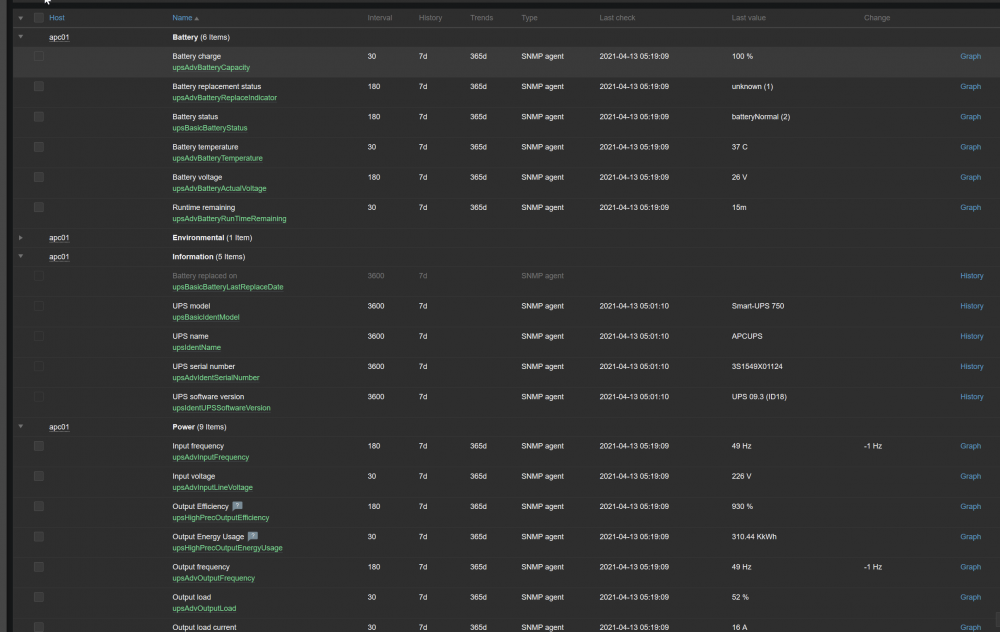The height and width of the screenshot is (632, 1000).
Task: Collapse the Information group arrow
Action: (21, 256)
